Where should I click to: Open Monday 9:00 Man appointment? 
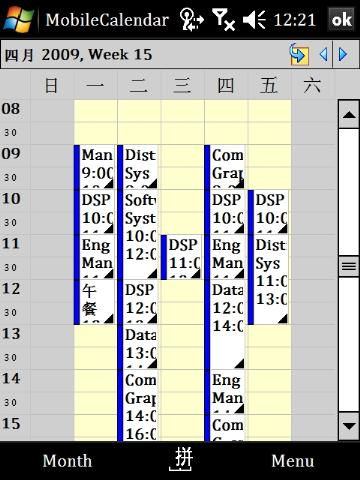click(94, 167)
